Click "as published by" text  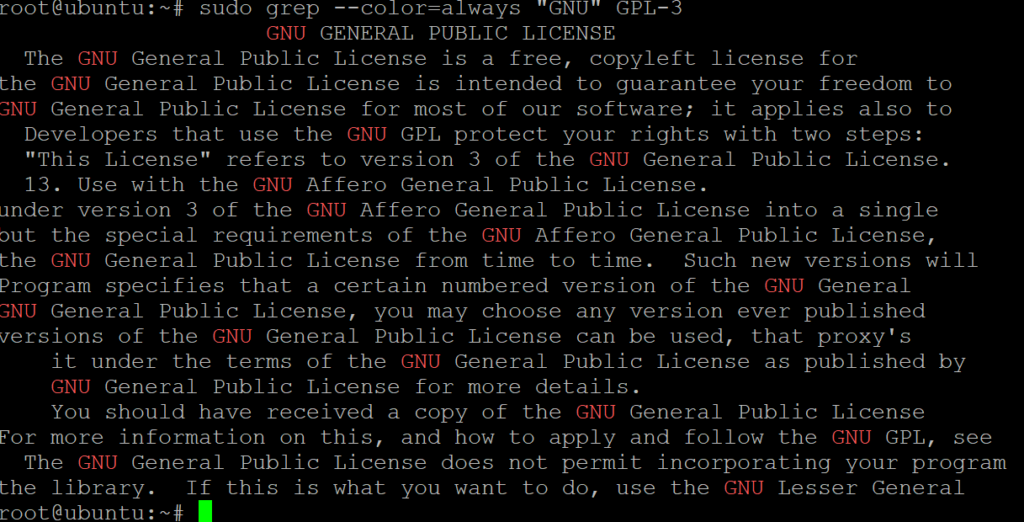[865, 361]
